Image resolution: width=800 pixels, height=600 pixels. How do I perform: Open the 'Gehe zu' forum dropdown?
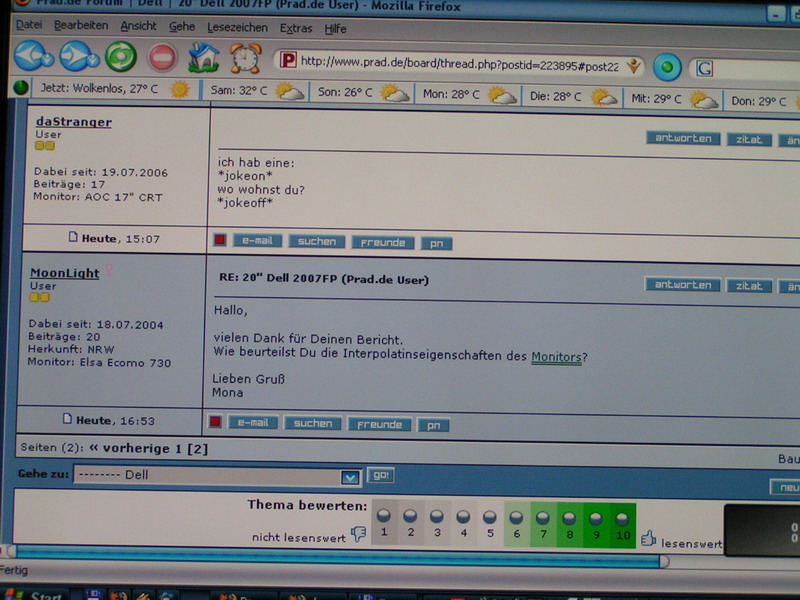click(x=349, y=477)
